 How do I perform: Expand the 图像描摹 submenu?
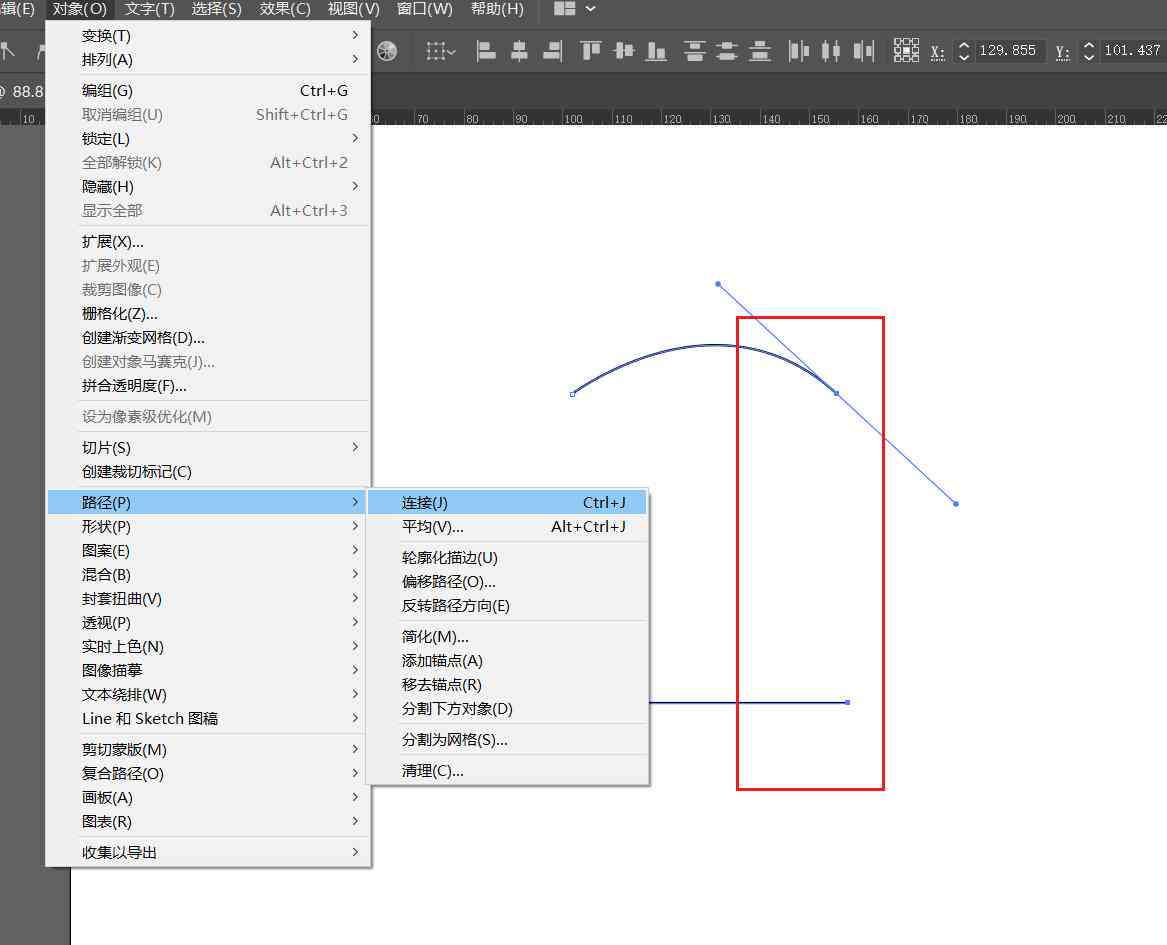point(208,670)
